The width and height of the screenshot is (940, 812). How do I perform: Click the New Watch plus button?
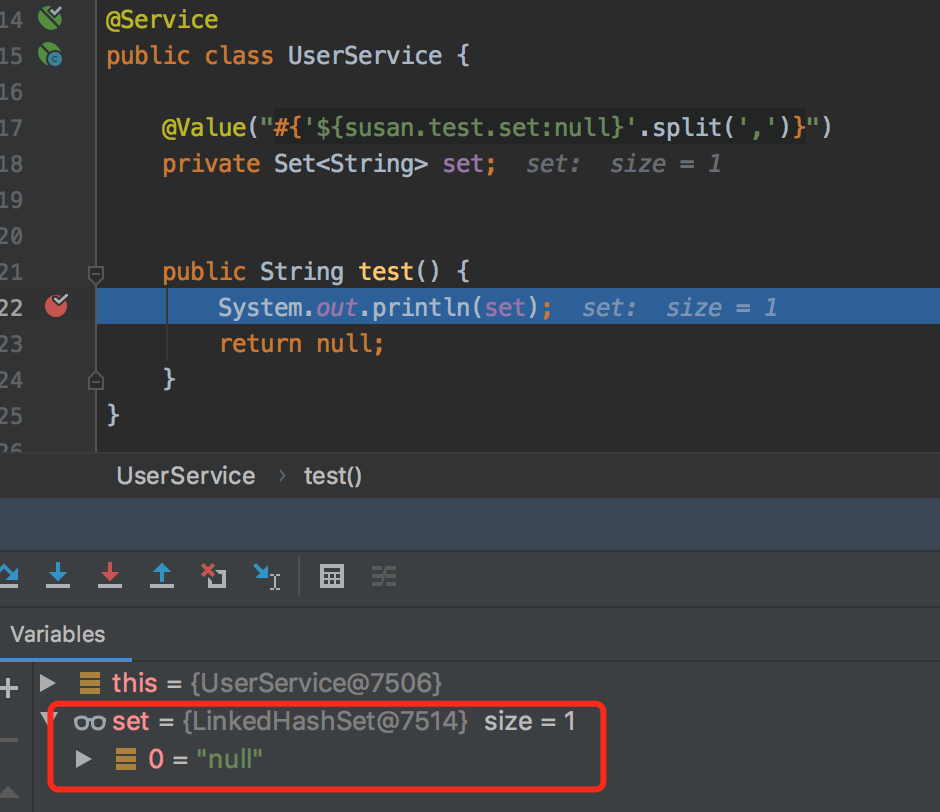pyautogui.click(x=9, y=687)
